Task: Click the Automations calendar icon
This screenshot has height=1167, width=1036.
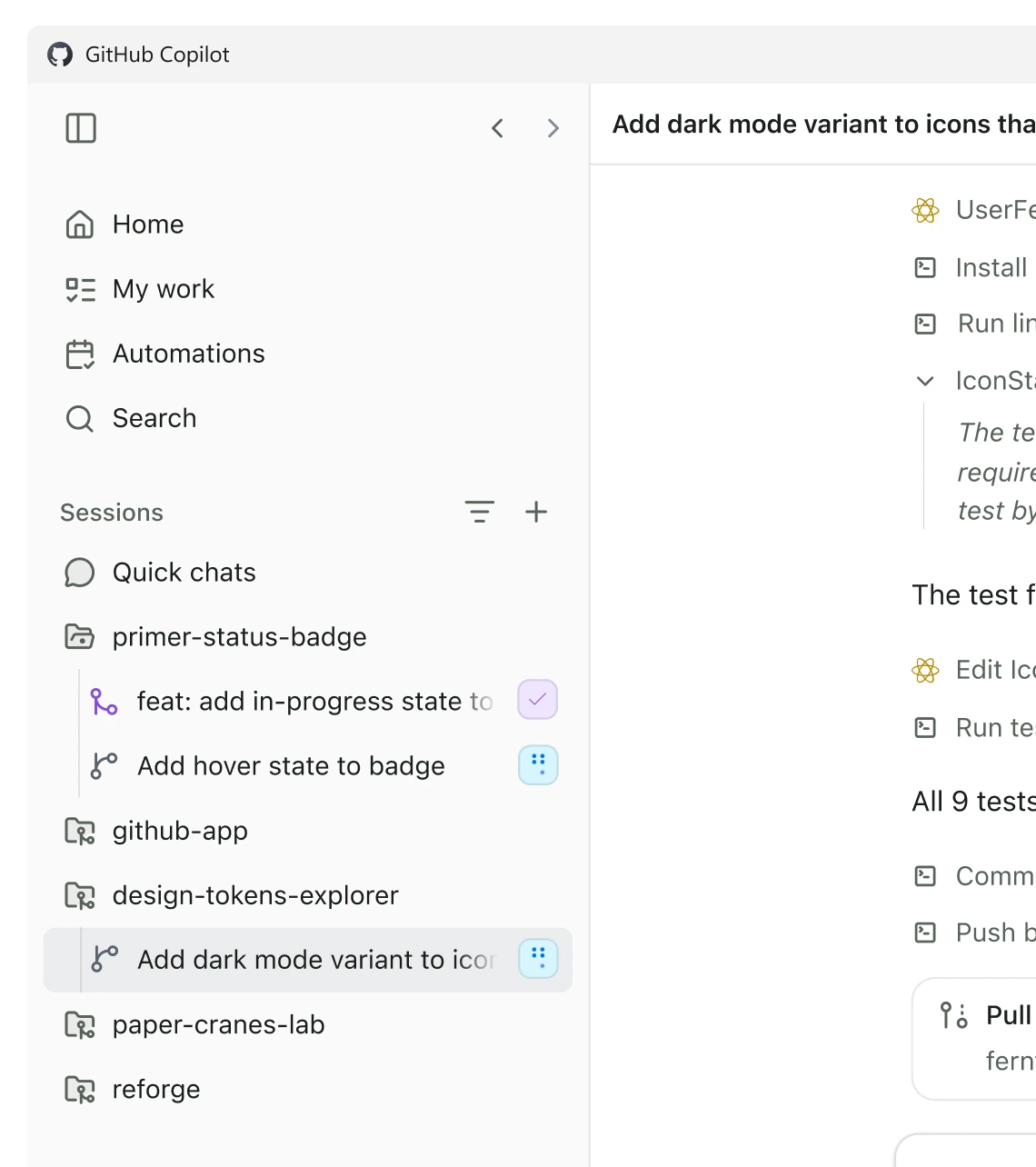Action: click(80, 354)
